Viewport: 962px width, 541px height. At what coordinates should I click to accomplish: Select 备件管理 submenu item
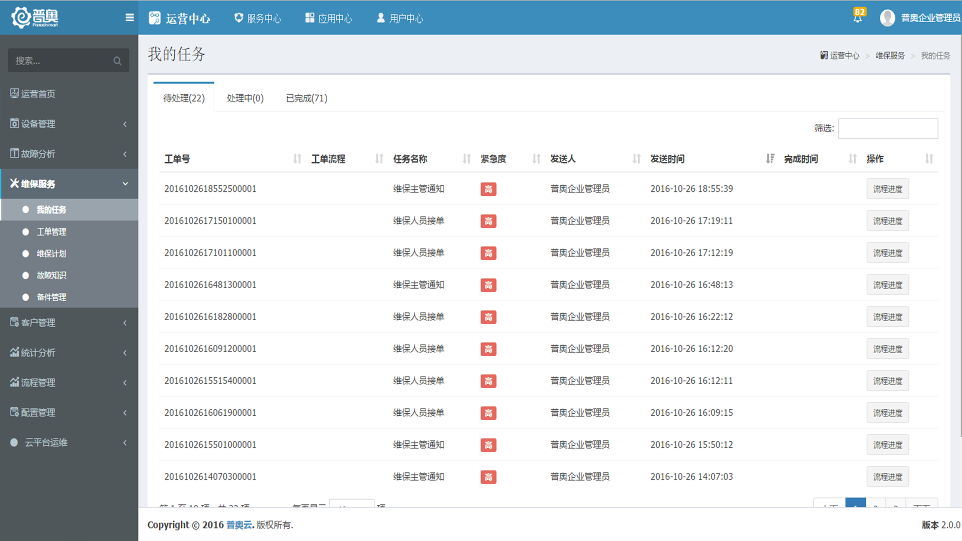click(x=69, y=297)
